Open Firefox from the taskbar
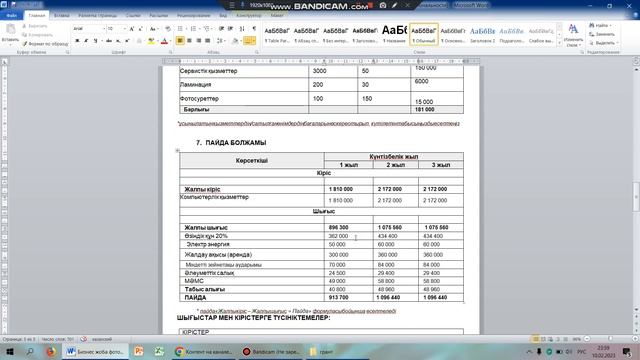 51,351
